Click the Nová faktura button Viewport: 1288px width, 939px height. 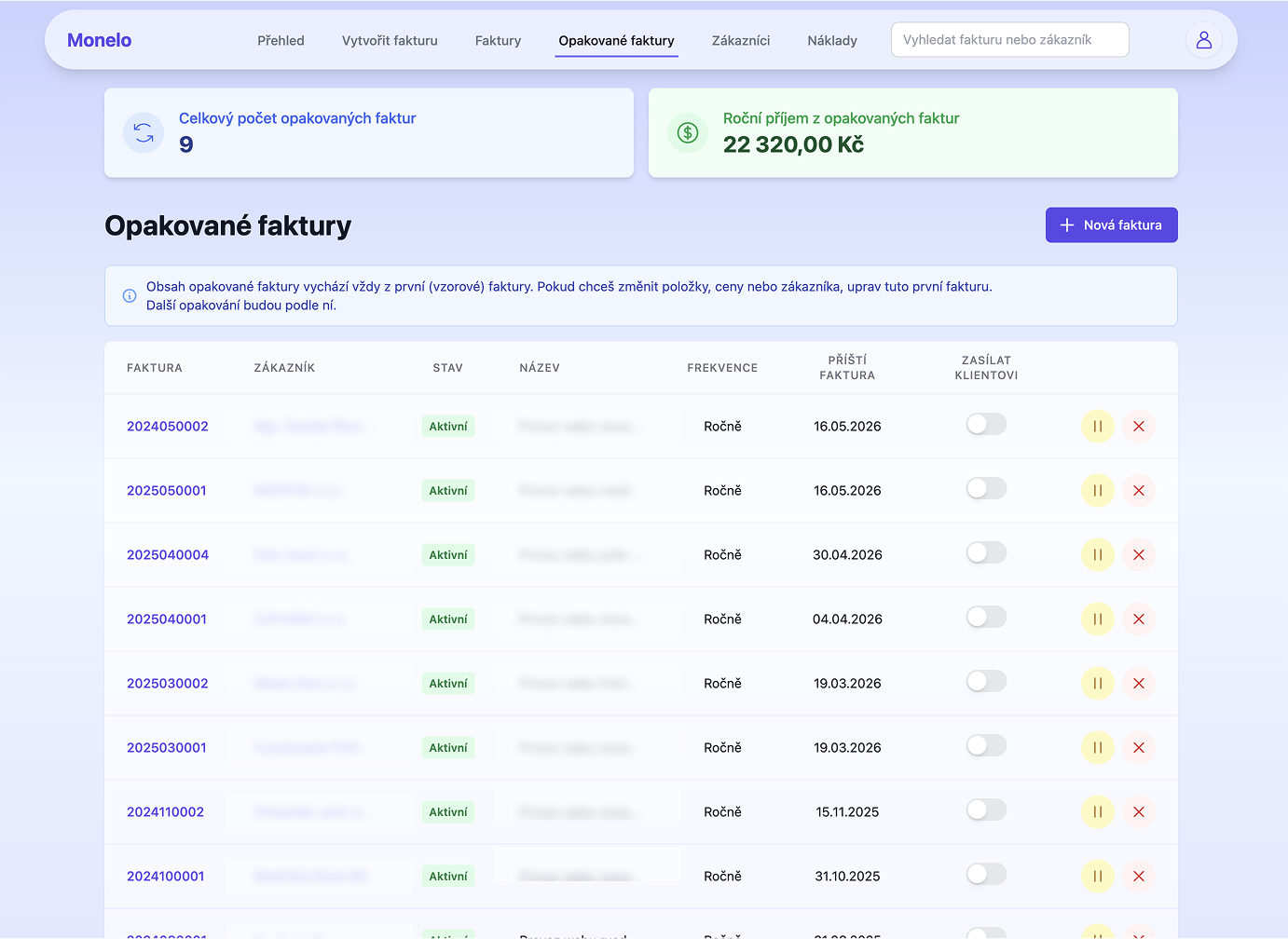click(x=1111, y=225)
